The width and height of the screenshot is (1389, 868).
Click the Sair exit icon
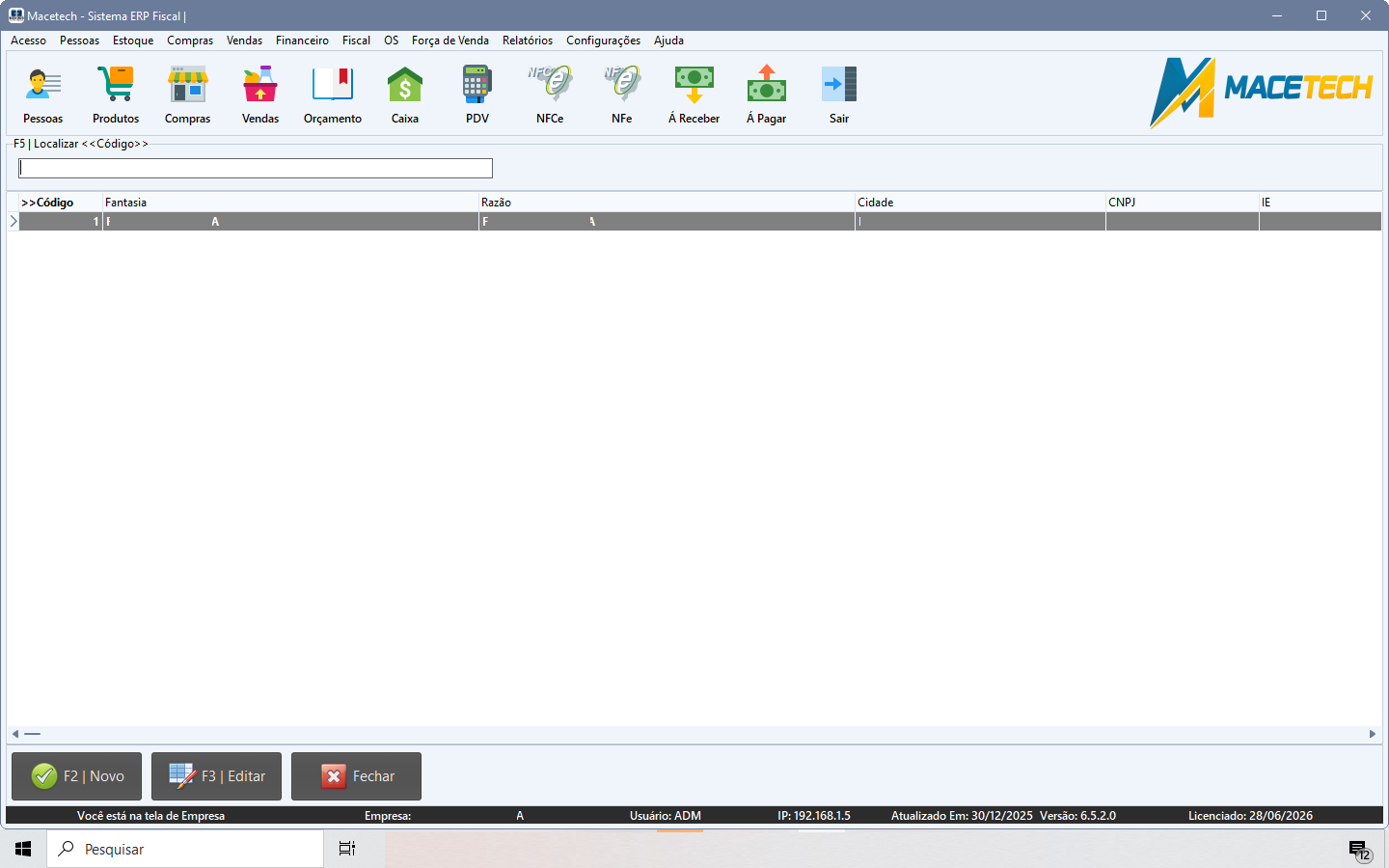[839, 86]
